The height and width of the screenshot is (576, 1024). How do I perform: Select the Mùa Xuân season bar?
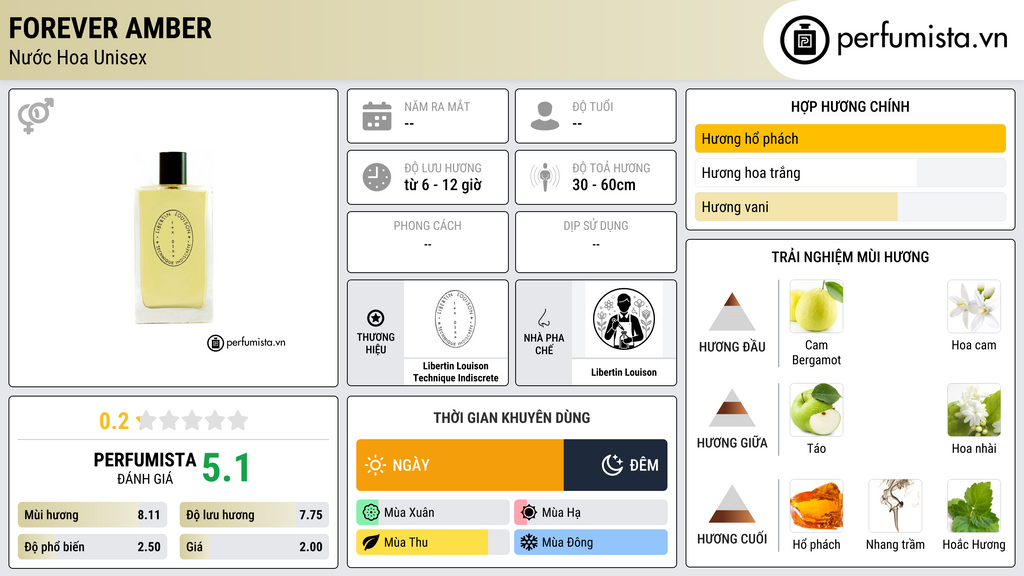click(433, 513)
